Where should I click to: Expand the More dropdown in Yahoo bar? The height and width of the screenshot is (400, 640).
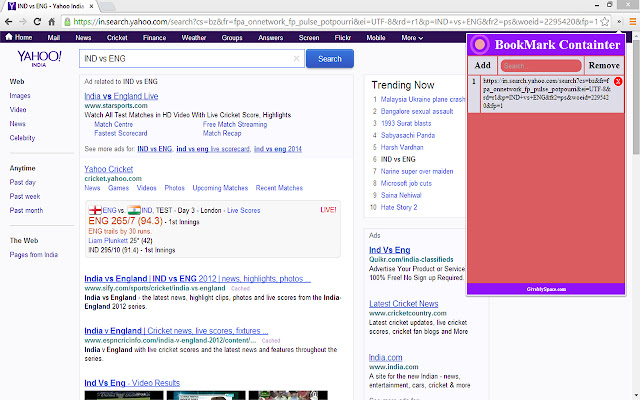412,38
